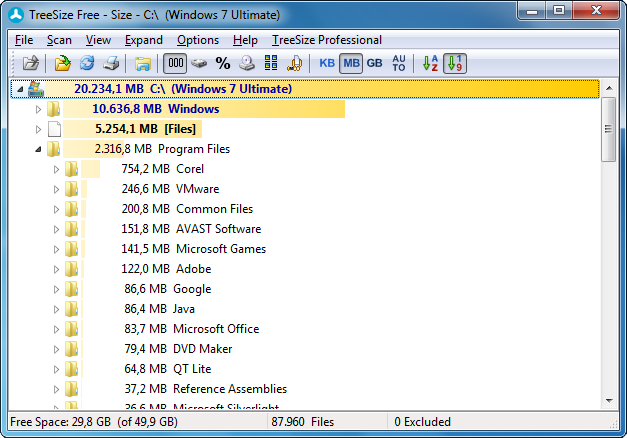Click "87.960 Files" in status bar
This screenshot has width=627, height=438.
[302, 422]
